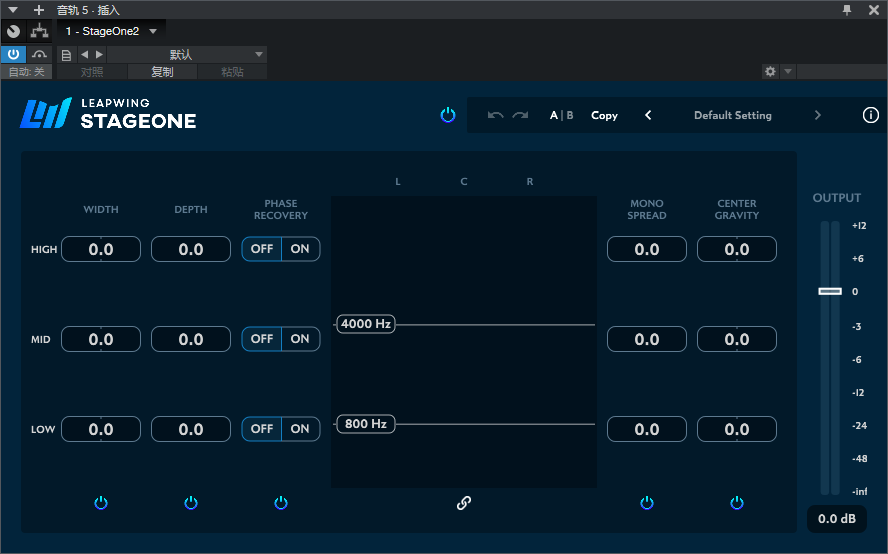Toggle the Width section power icon

[101, 502]
